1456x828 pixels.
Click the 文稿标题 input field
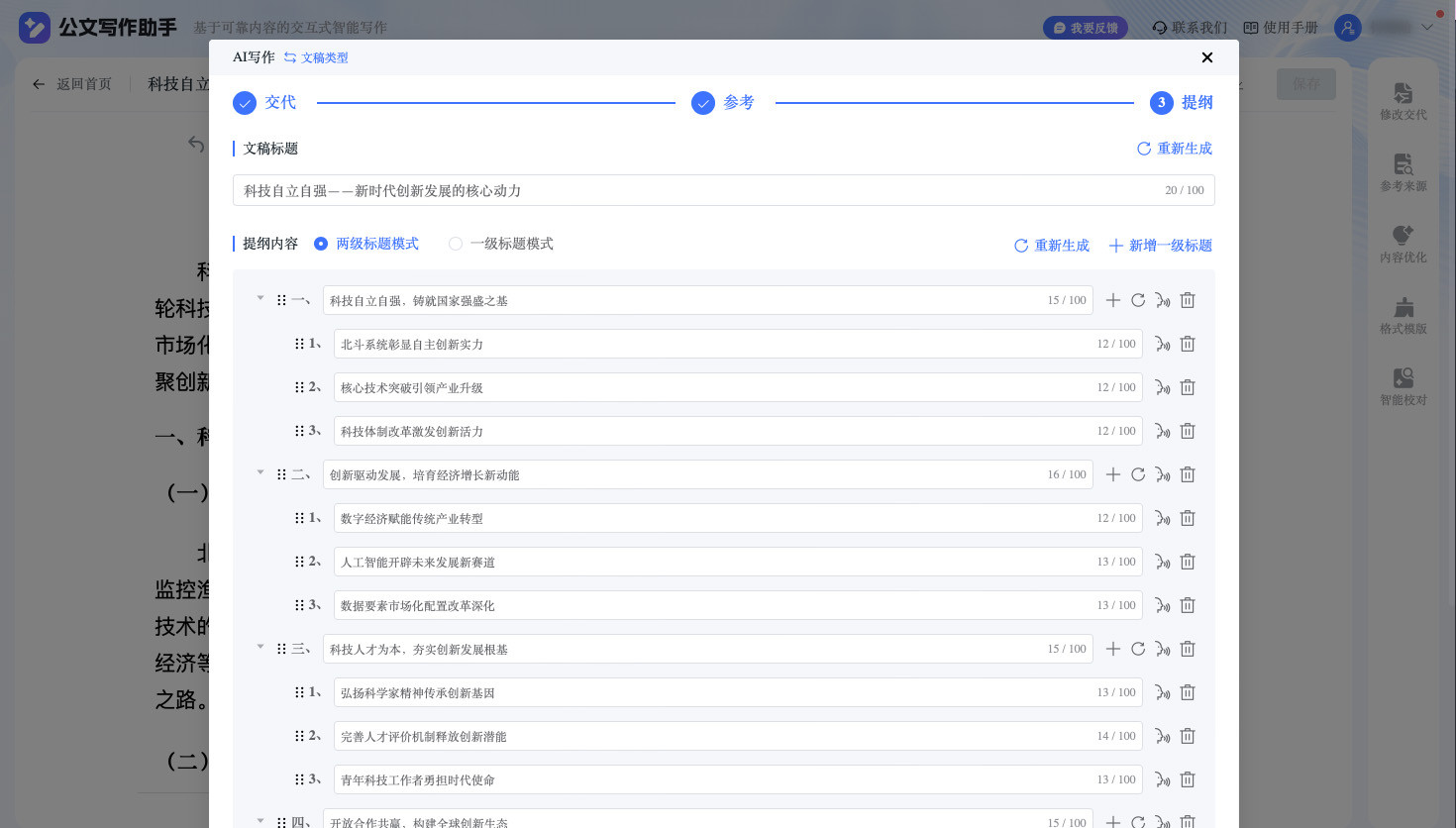[723, 190]
